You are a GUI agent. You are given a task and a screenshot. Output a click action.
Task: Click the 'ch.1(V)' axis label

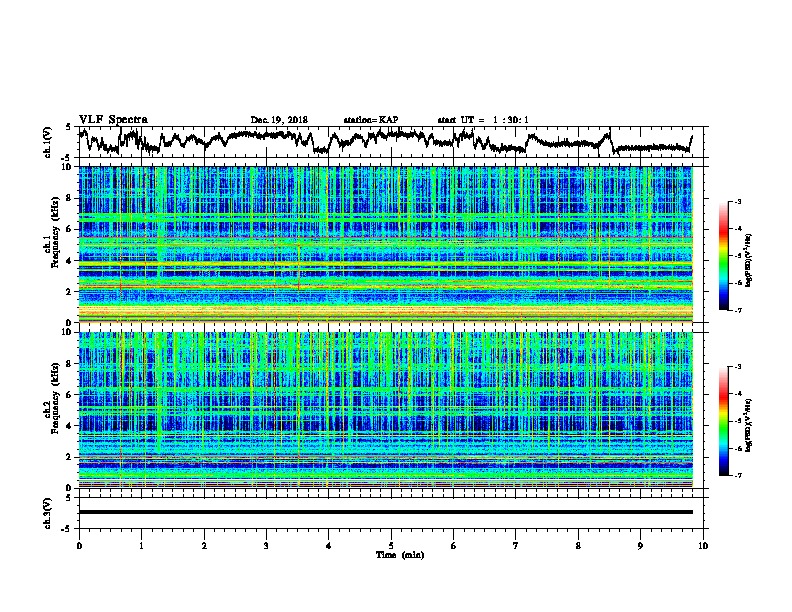tap(47, 142)
